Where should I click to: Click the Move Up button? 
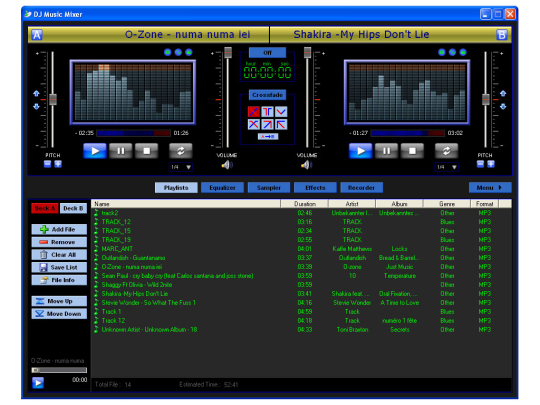click(59, 301)
